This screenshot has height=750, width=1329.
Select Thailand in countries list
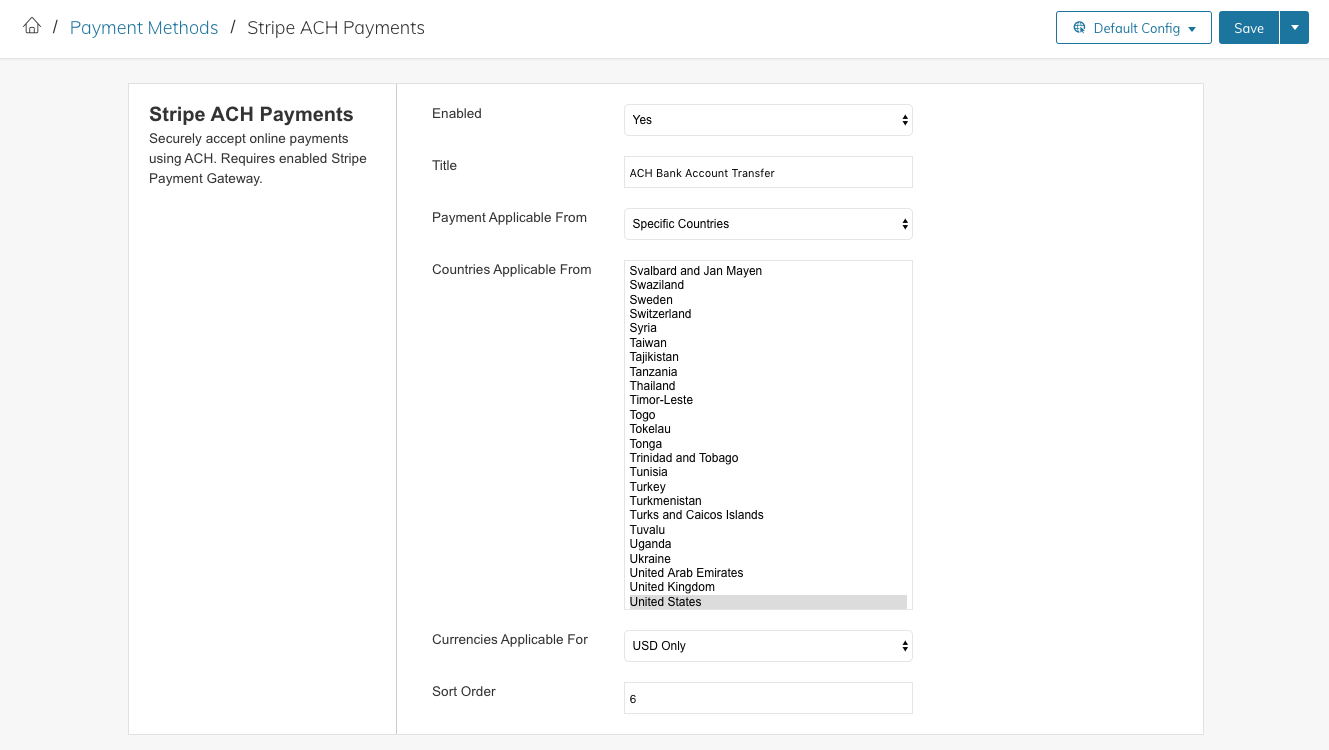point(766,386)
